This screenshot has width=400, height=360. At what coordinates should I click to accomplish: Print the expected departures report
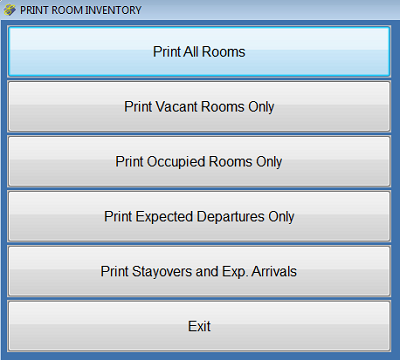pyautogui.click(x=199, y=216)
